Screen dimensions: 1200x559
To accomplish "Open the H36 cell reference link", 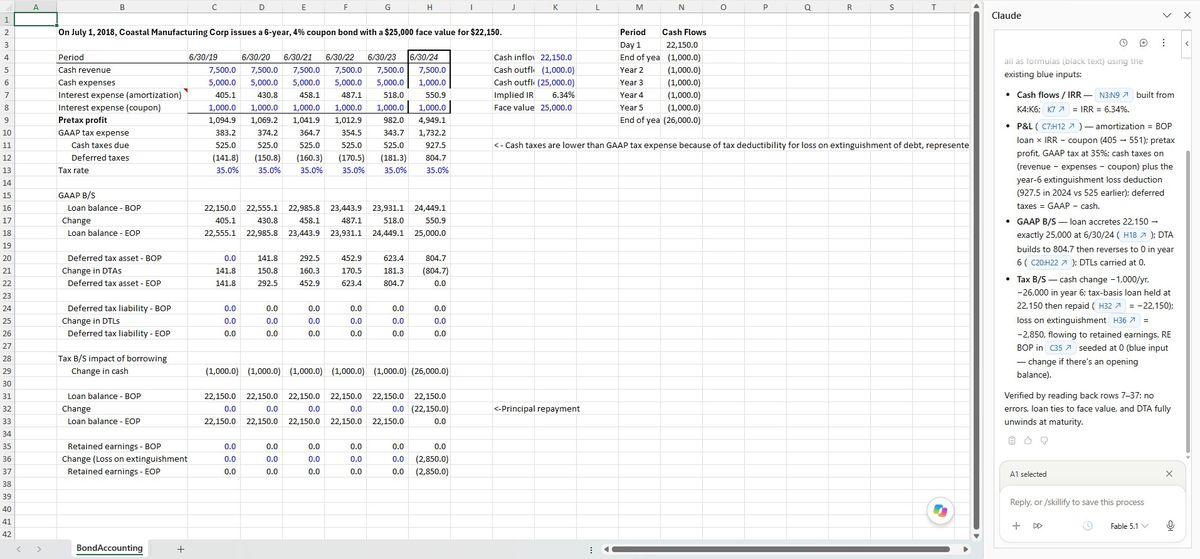I will tap(1124, 320).
